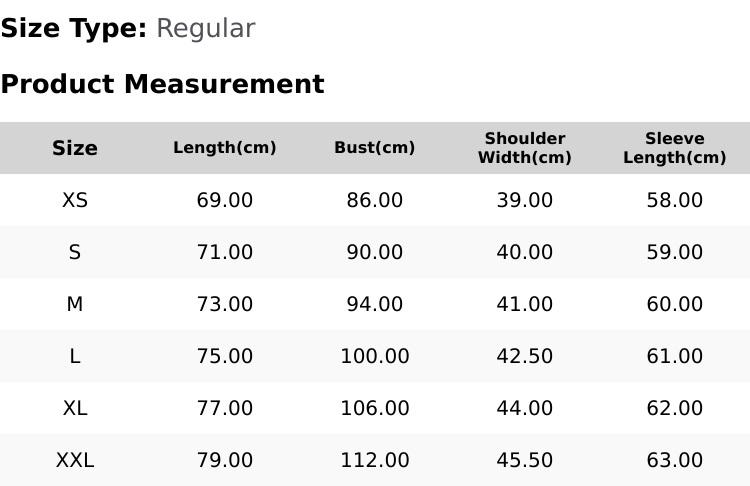Select the L size row label

(x=75, y=356)
